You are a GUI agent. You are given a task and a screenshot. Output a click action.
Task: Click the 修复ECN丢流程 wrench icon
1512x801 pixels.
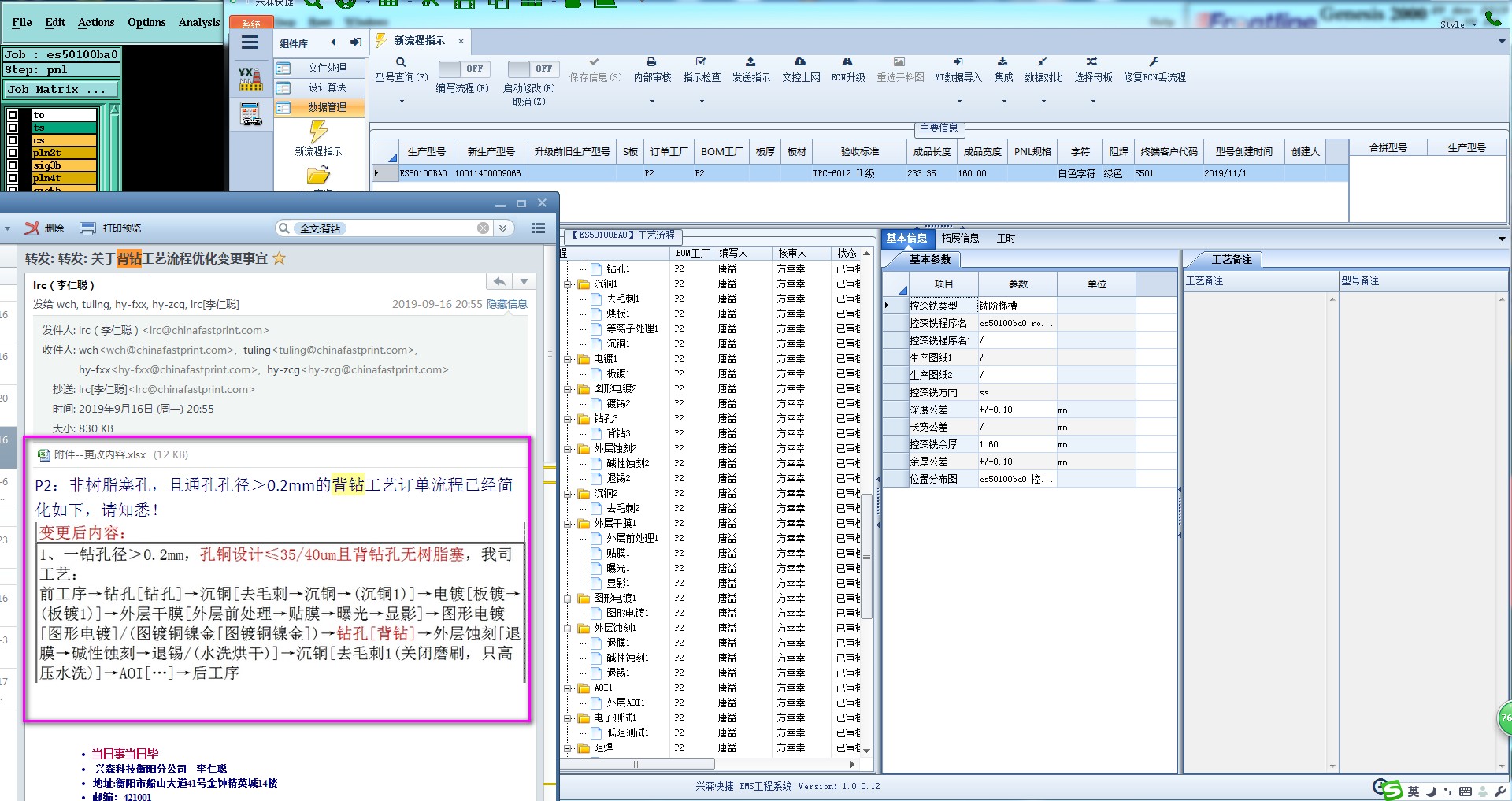1154,61
